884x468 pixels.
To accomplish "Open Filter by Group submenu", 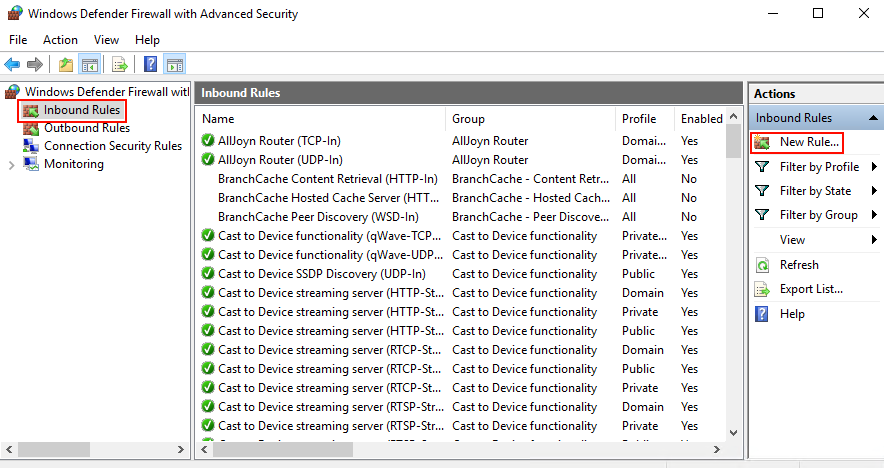I will [818, 215].
